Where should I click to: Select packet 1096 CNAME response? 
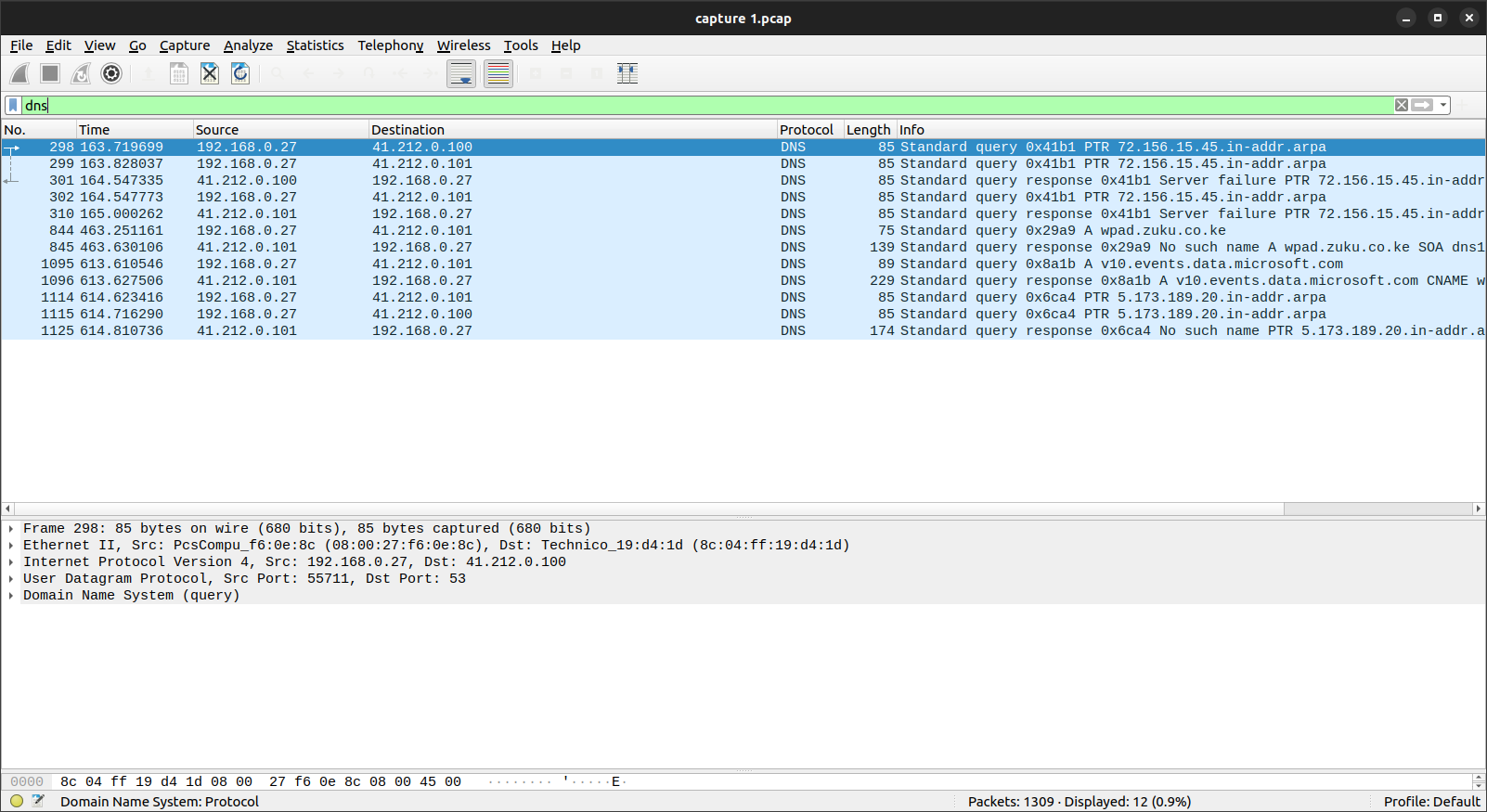pyautogui.click(x=743, y=280)
